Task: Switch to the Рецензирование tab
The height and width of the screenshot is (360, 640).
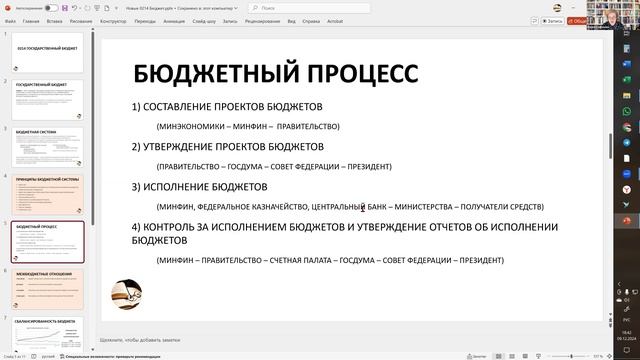Action: (262, 21)
